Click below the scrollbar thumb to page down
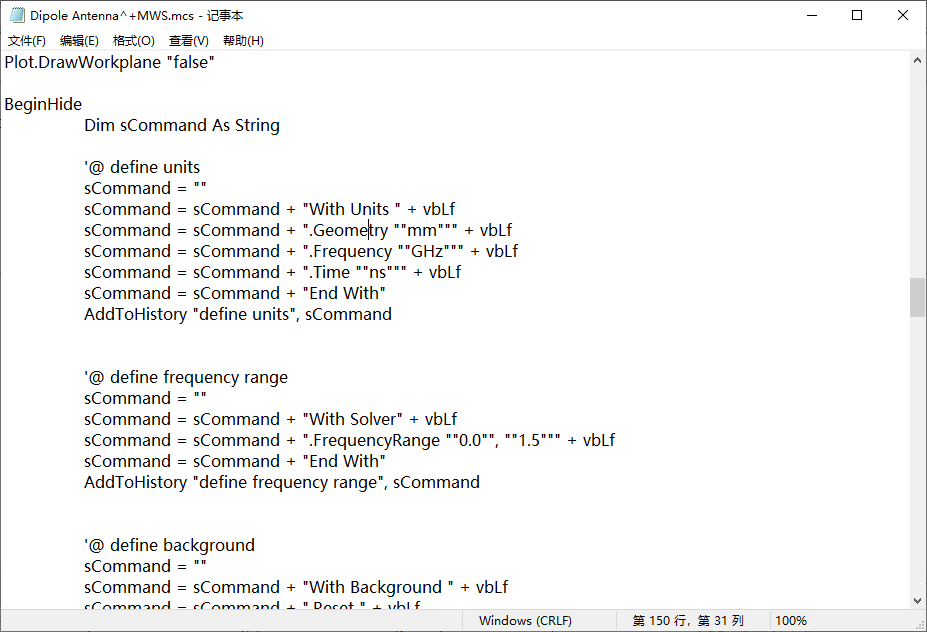This screenshot has width=927, height=632. [916, 450]
